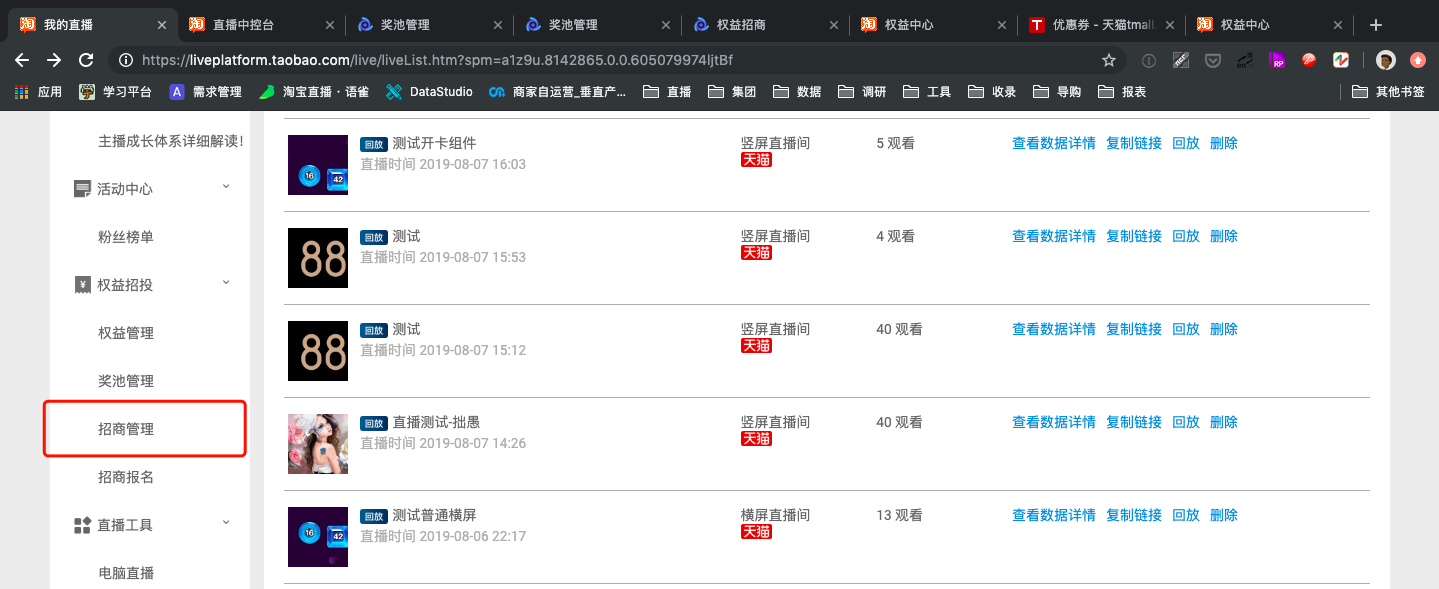Click the title 直播测试-拙愚
The width and height of the screenshot is (1439, 589).
[436, 422]
